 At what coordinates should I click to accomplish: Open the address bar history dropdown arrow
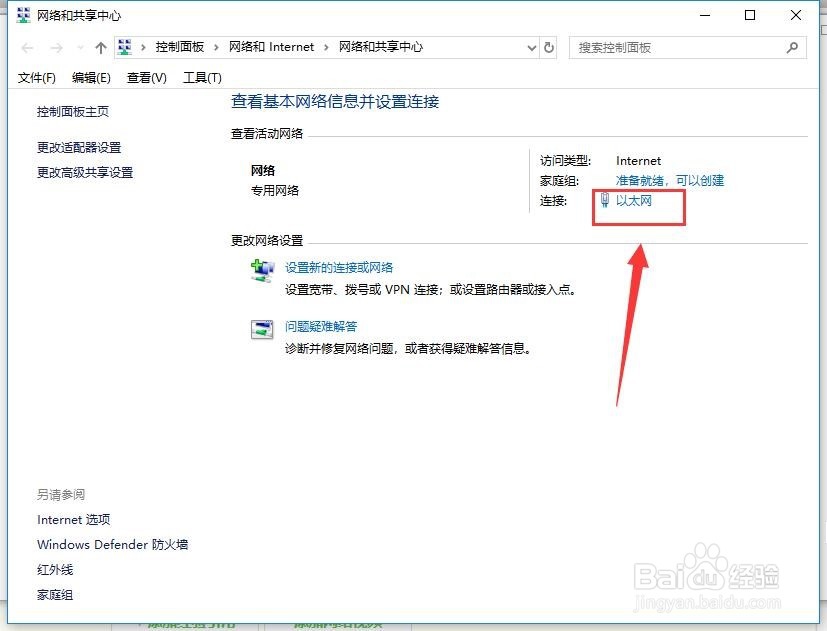click(x=531, y=46)
